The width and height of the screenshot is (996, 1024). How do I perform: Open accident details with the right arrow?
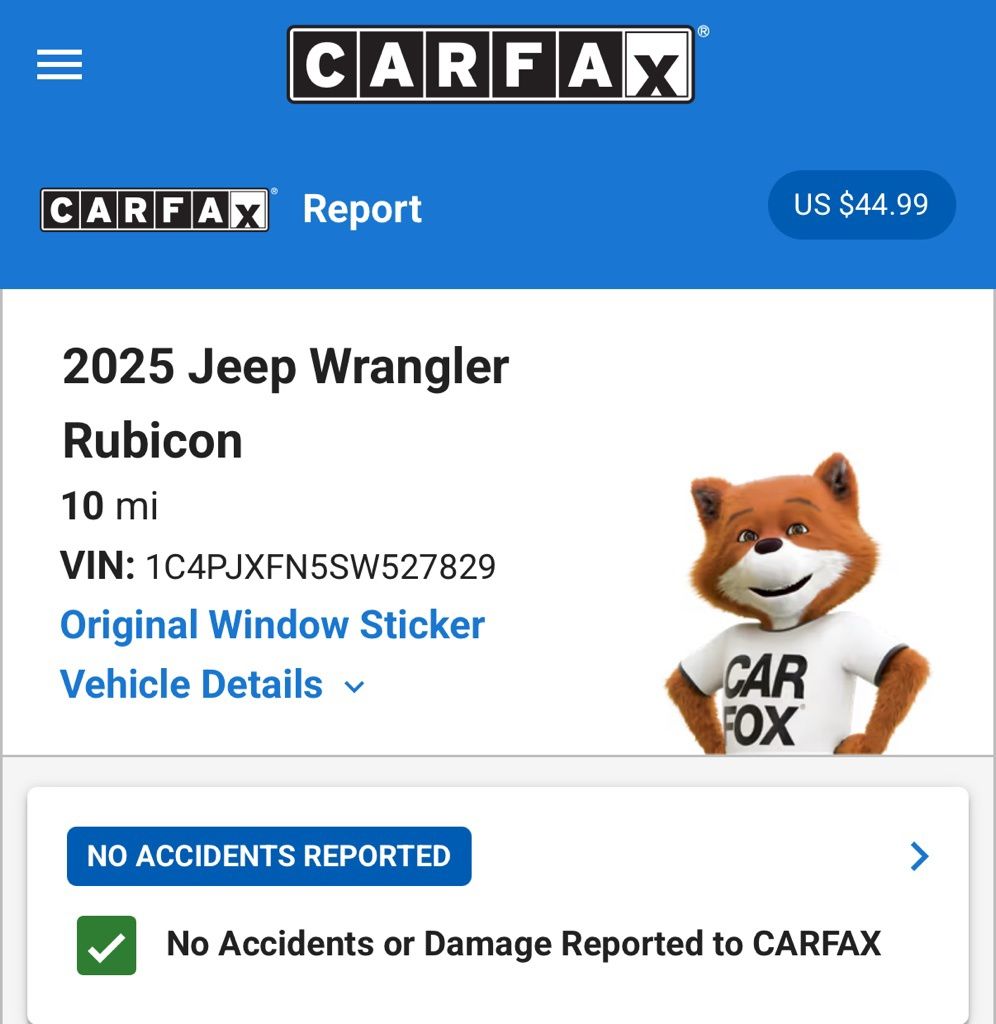click(920, 856)
